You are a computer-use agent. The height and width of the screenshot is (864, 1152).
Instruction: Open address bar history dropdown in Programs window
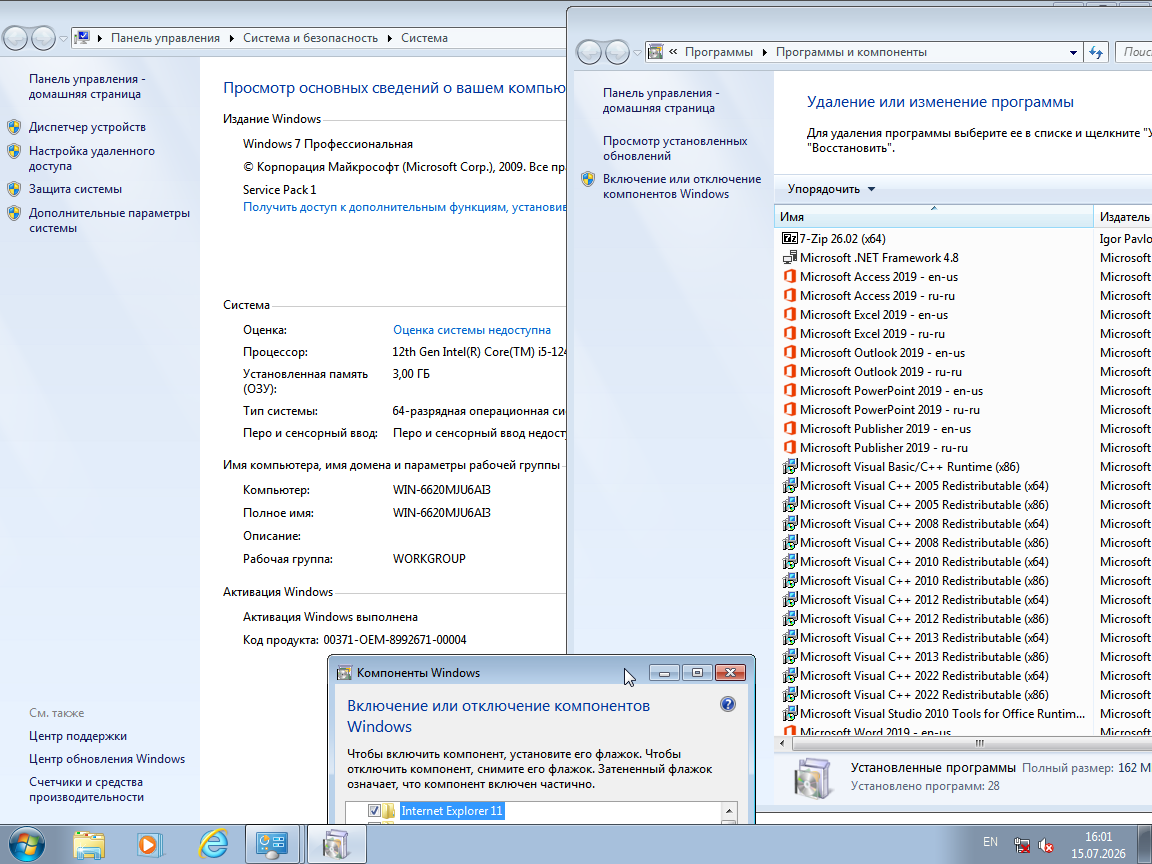click(1073, 52)
